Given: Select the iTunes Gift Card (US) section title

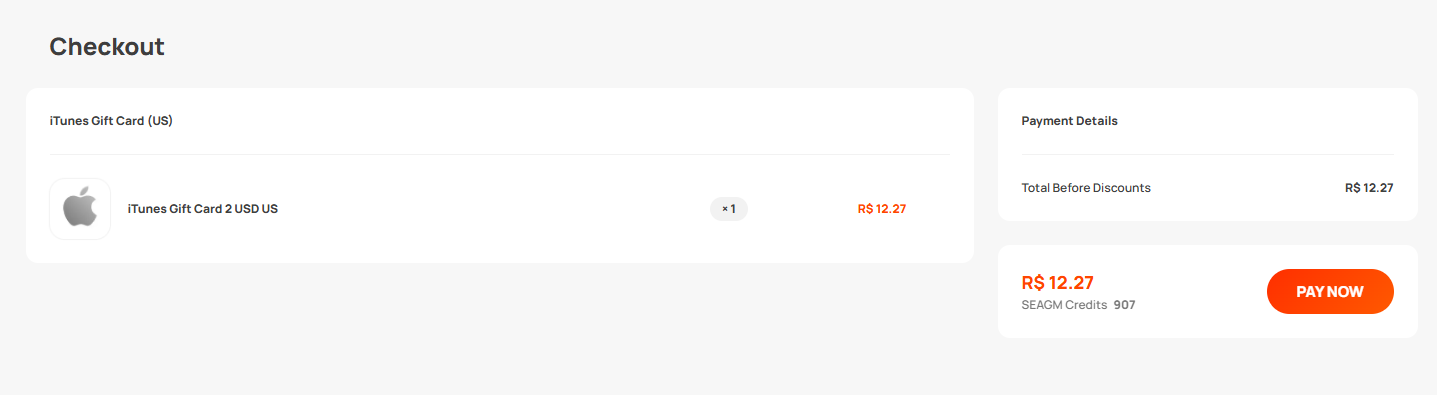Looking at the screenshot, I should click(112, 121).
